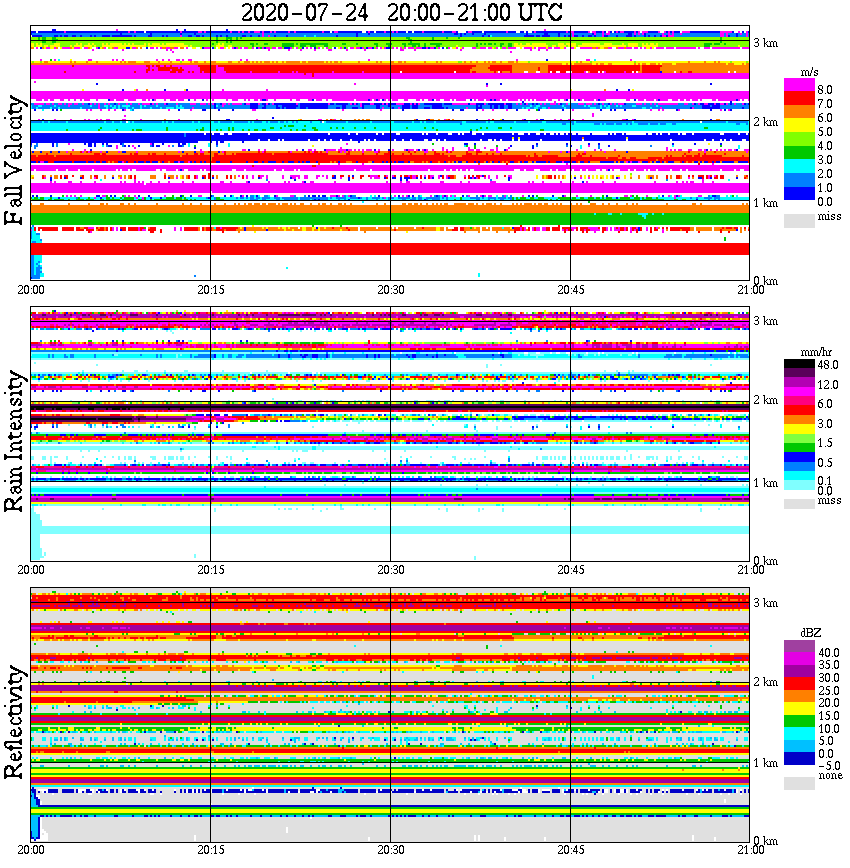
Task: Click 20:00 time label under Rain Intensity
Action: pyautogui.click(x=31, y=569)
